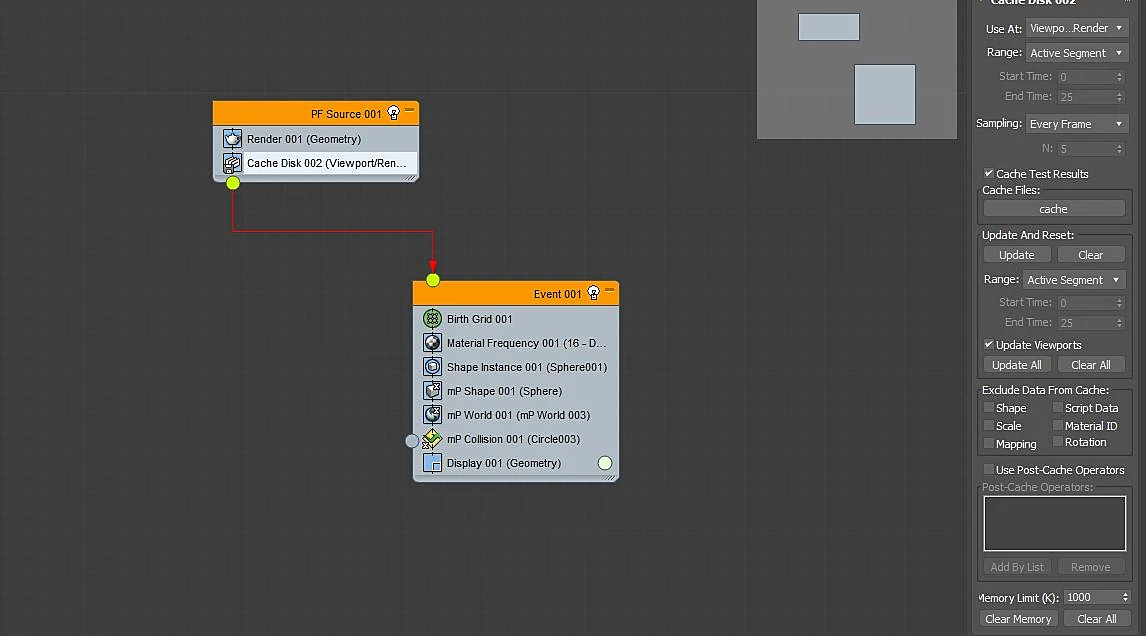Select Material Frequency 001 row
The width and height of the screenshot is (1146, 636).
[516, 343]
